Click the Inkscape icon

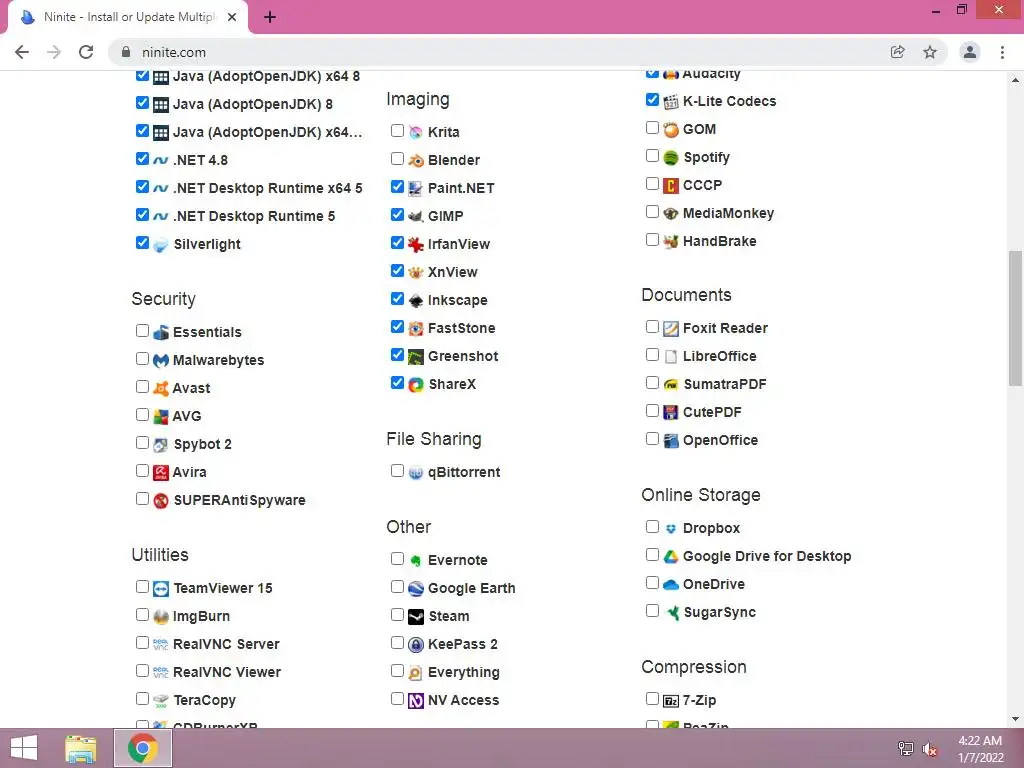tap(415, 300)
